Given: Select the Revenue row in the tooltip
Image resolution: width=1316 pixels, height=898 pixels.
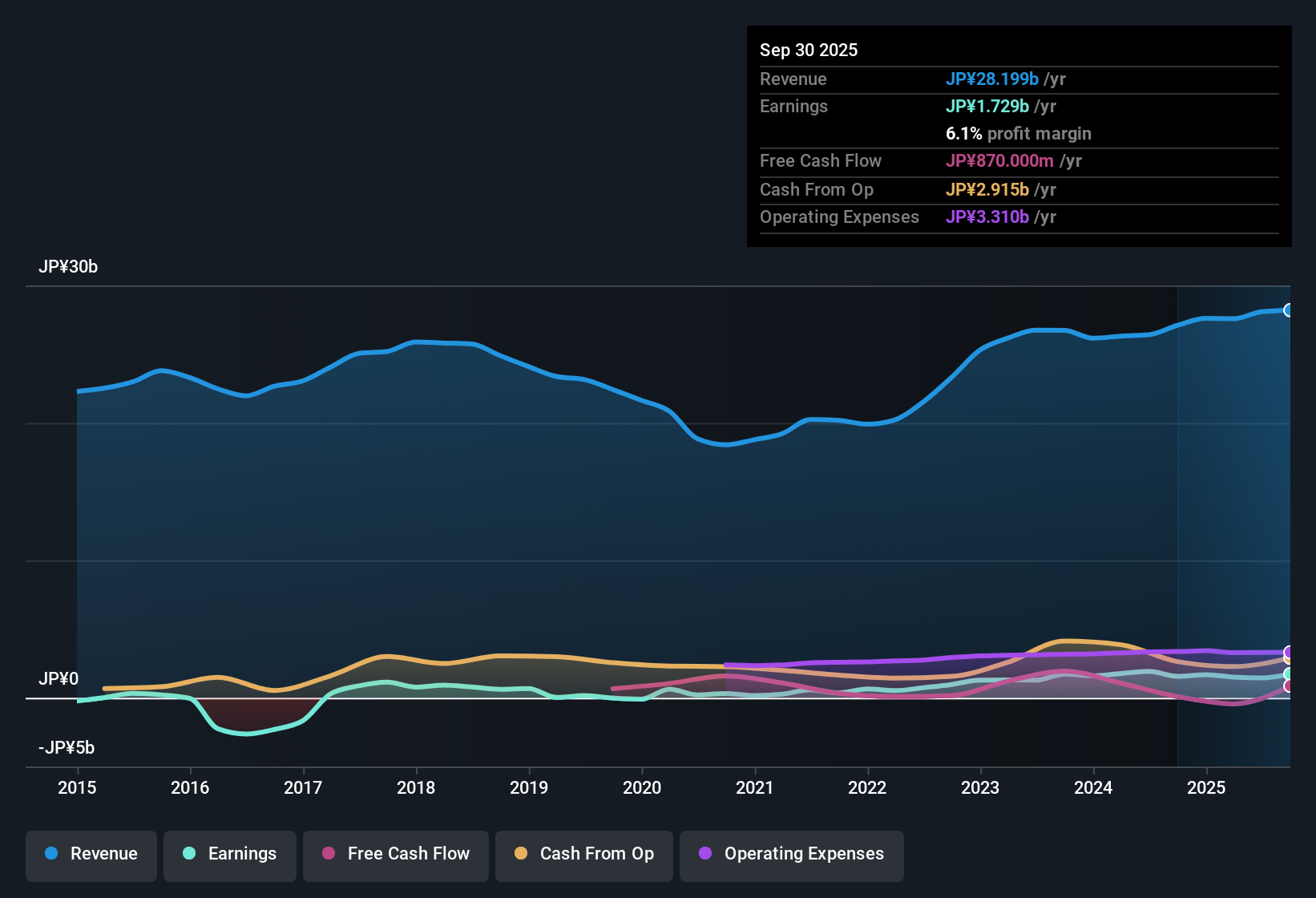Looking at the screenshot, I should [x=1018, y=79].
